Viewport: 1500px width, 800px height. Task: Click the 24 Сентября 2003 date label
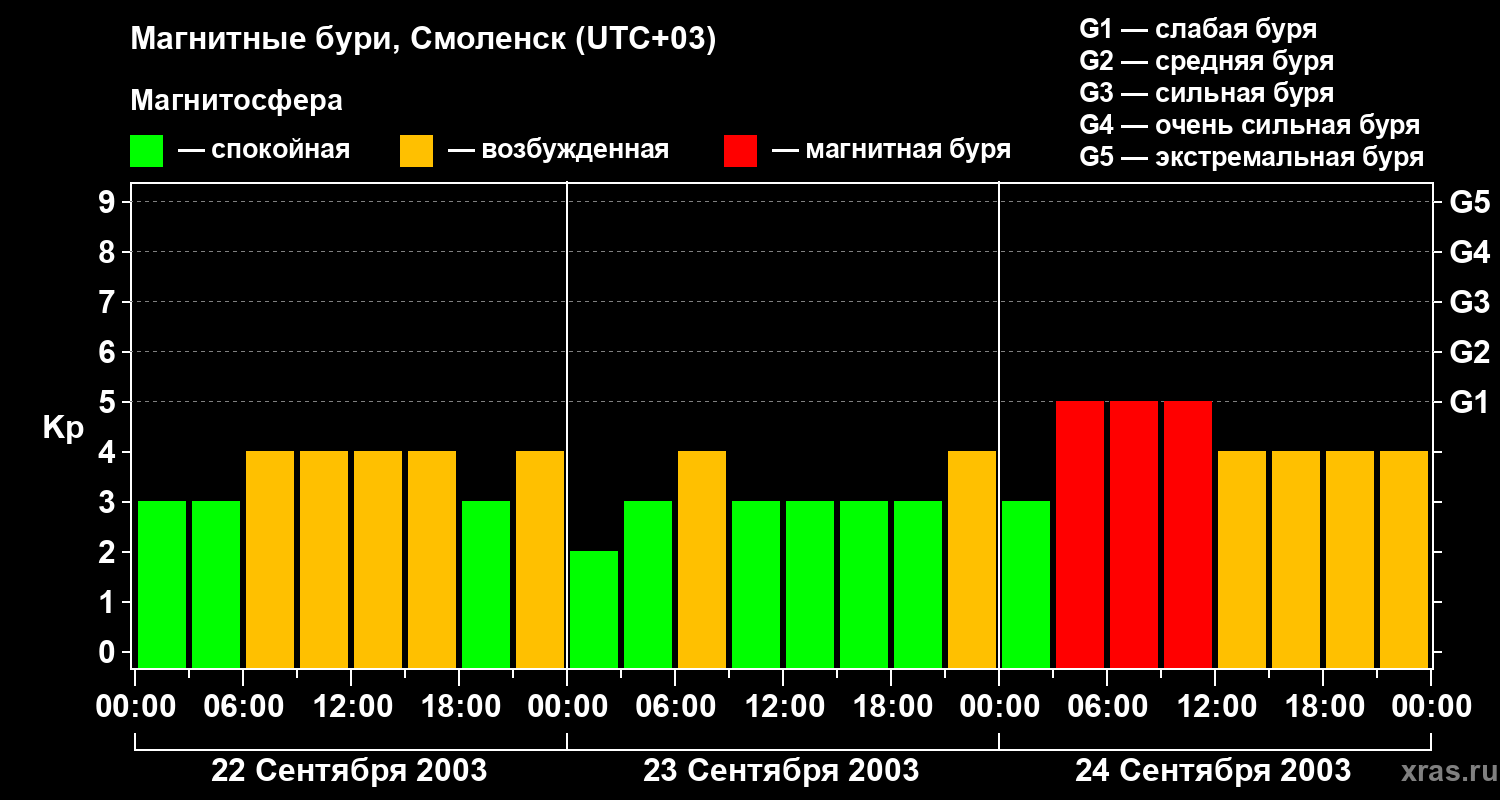[x=1213, y=770]
